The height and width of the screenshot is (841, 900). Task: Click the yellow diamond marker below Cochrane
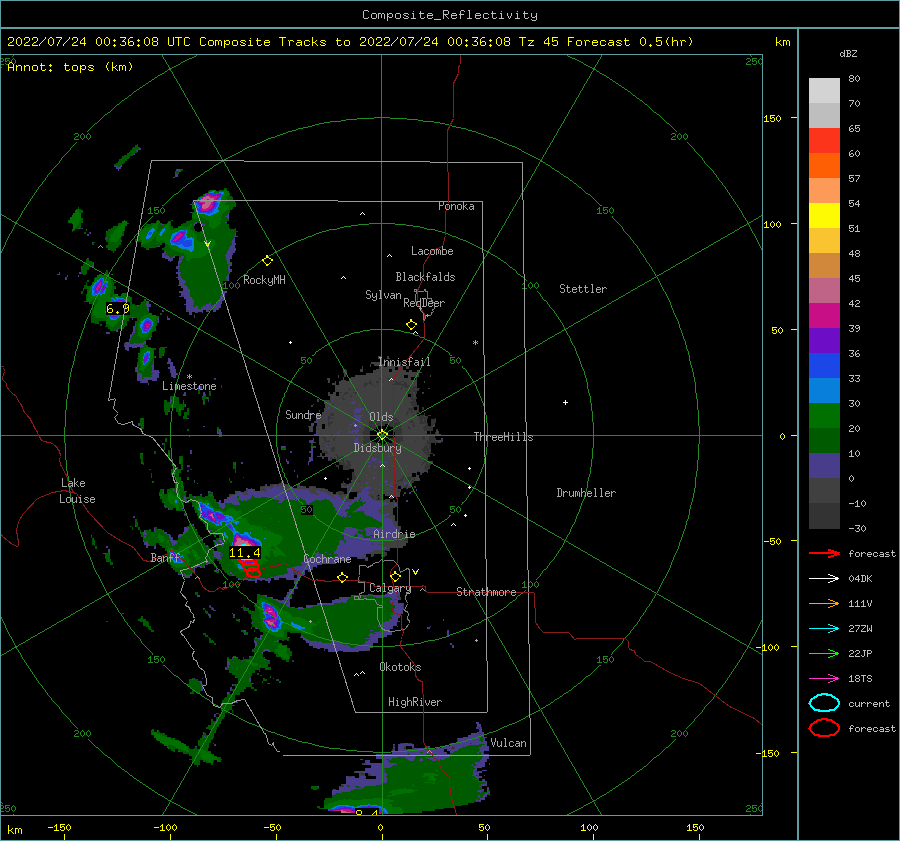tap(342, 577)
